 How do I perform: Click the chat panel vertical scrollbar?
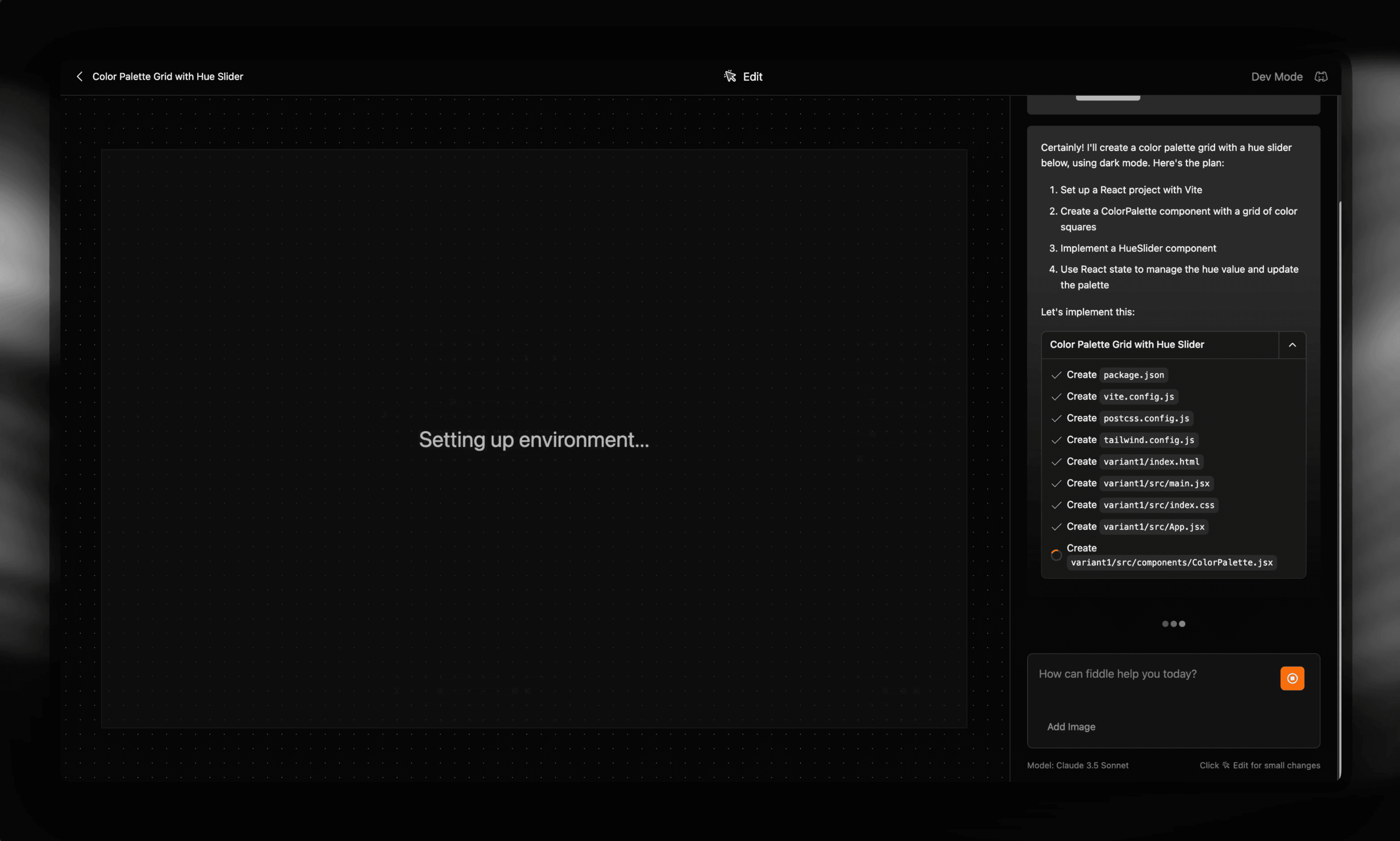click(x=1340, y=490)
